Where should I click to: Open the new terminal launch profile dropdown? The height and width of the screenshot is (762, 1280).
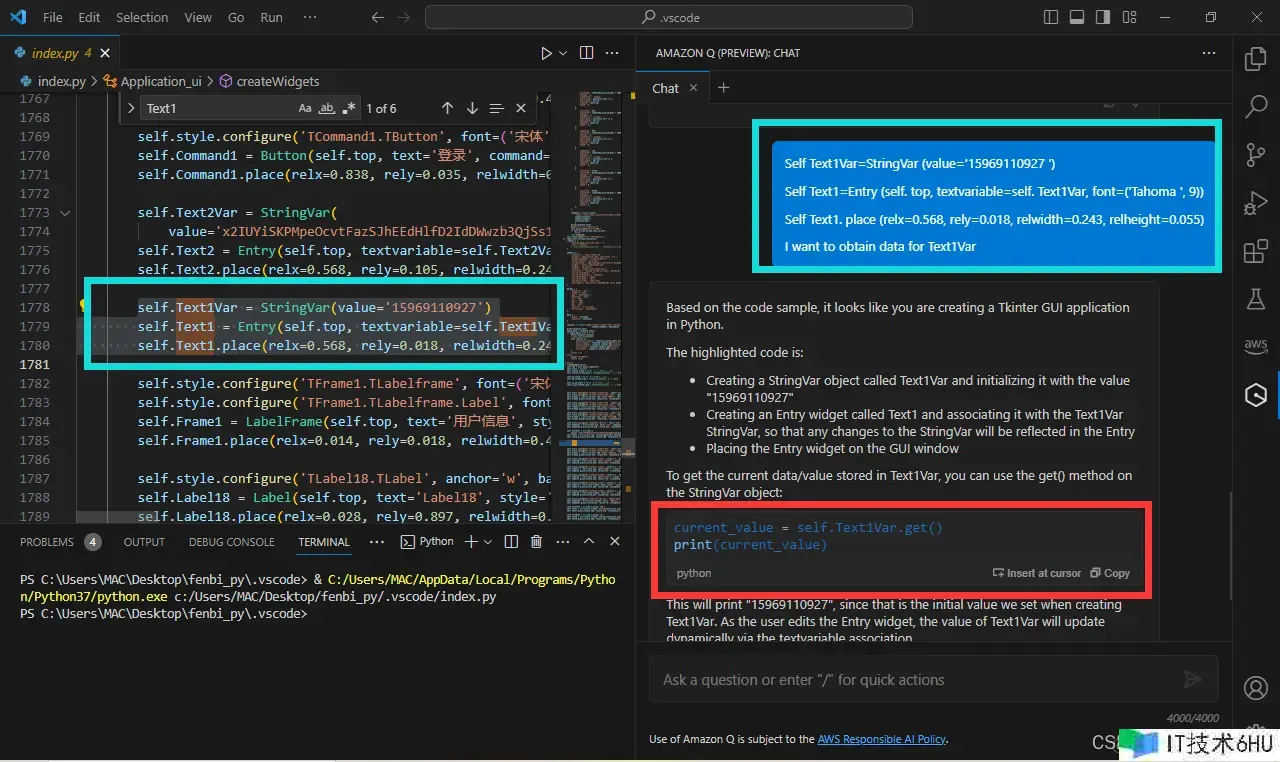[x=488, y=542]
